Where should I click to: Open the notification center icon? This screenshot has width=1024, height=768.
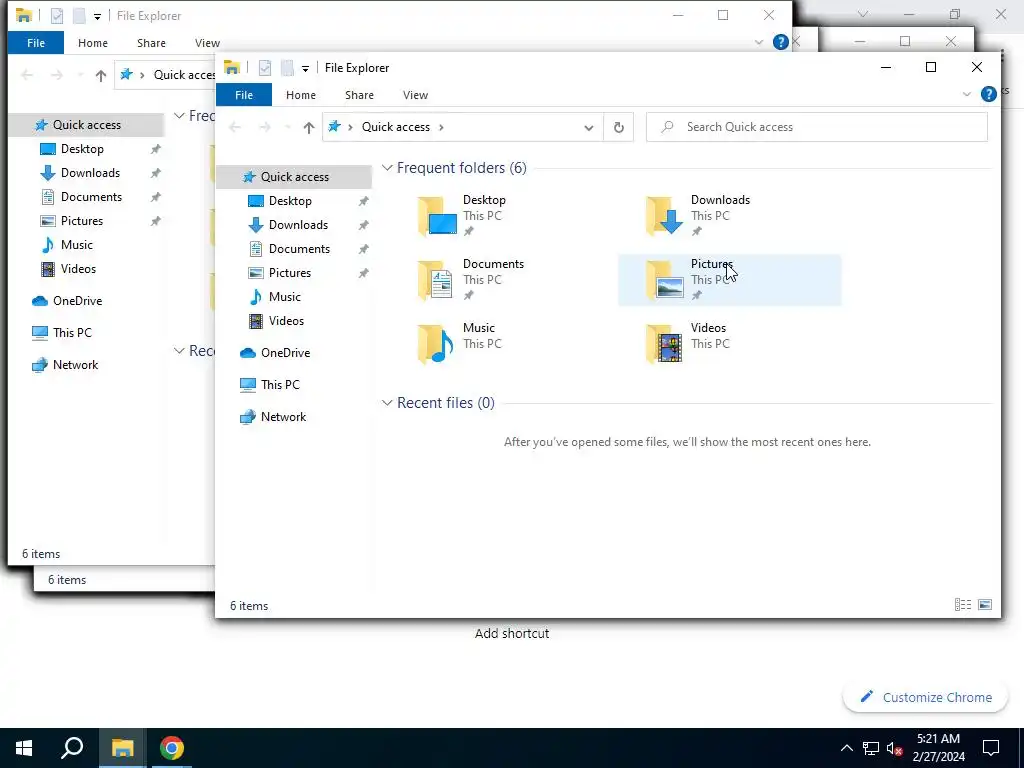[x=991, y=748]
